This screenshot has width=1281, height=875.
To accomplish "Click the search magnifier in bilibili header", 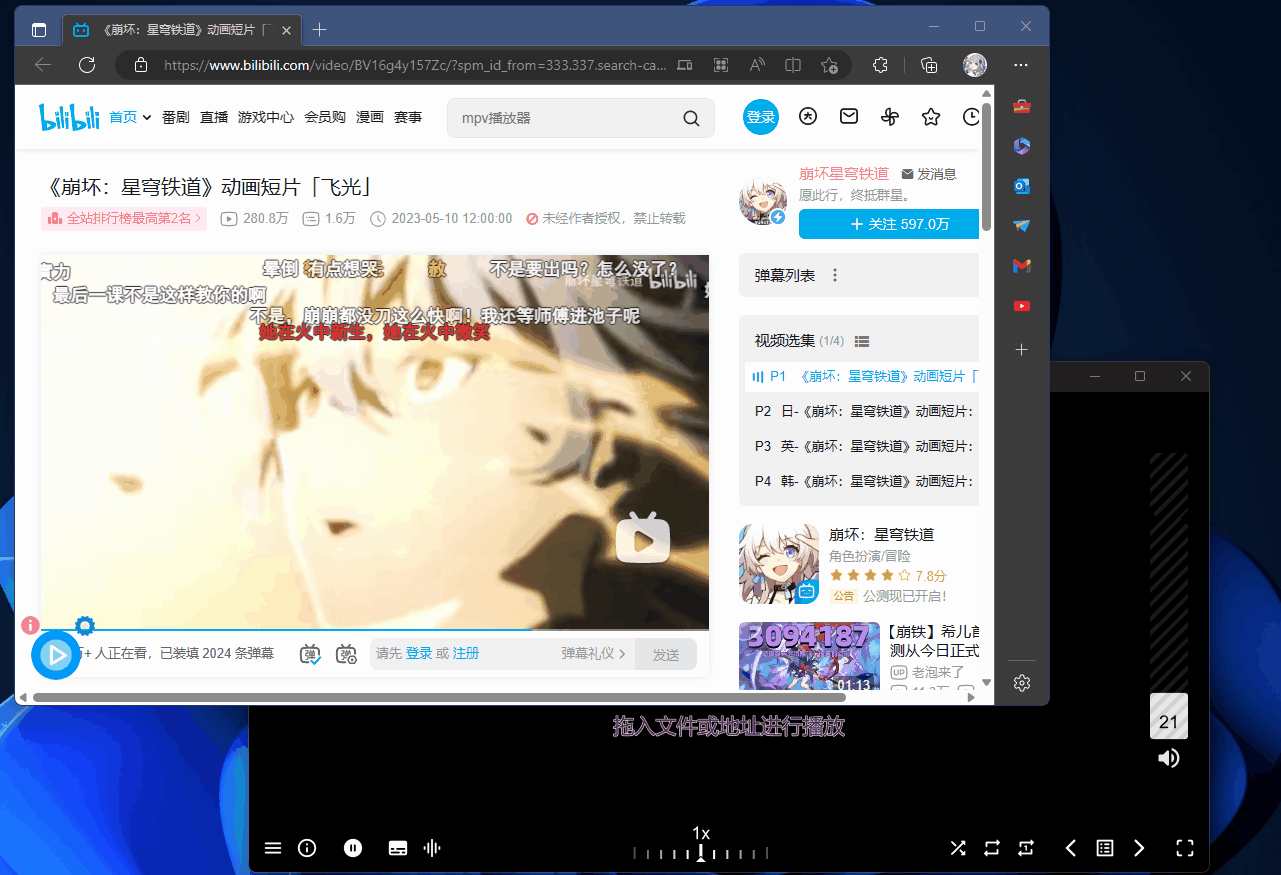I will (x=690, y=117).
